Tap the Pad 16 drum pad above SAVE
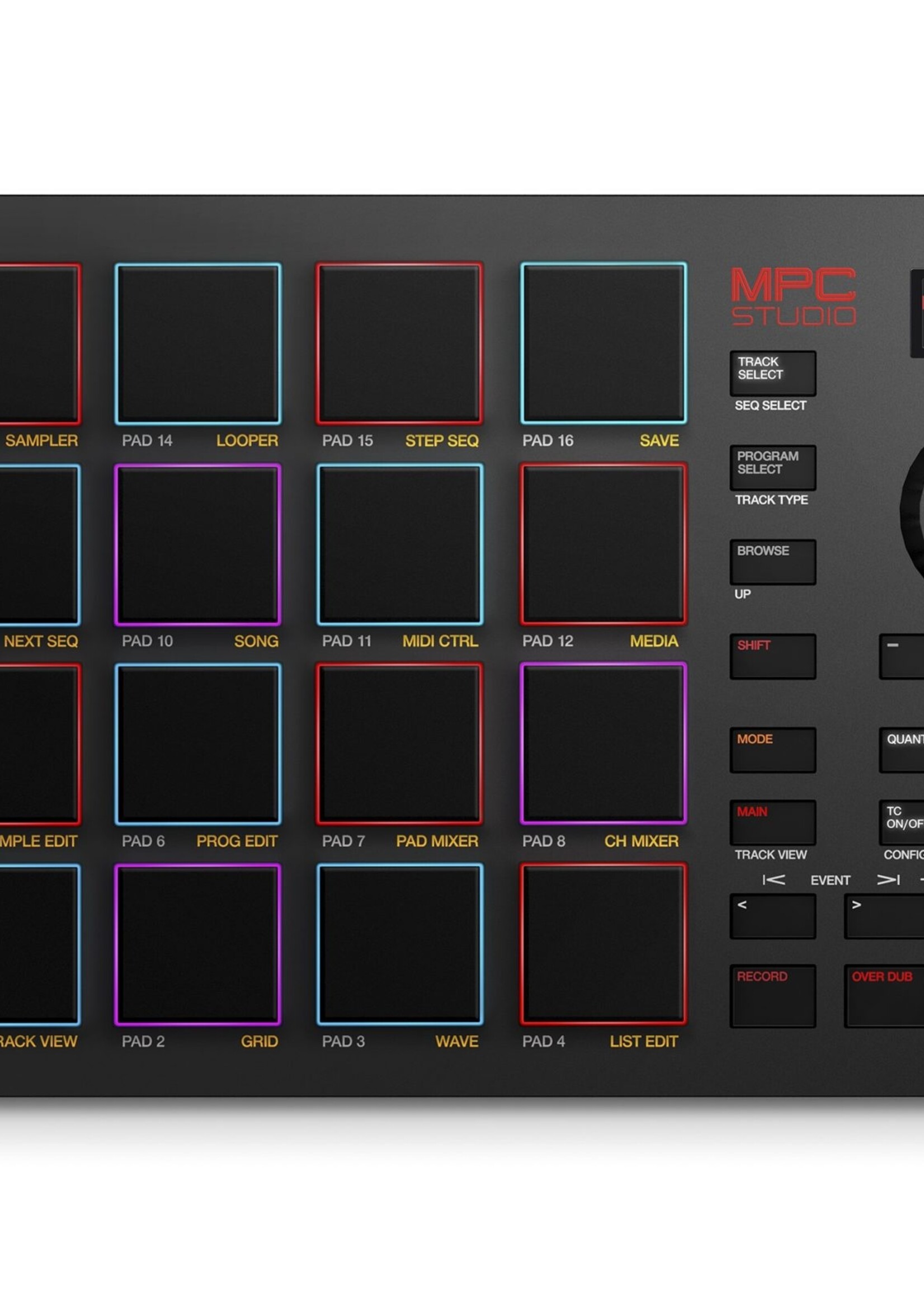The width and height of the screenshot is (924, 1294). point(604,344)
